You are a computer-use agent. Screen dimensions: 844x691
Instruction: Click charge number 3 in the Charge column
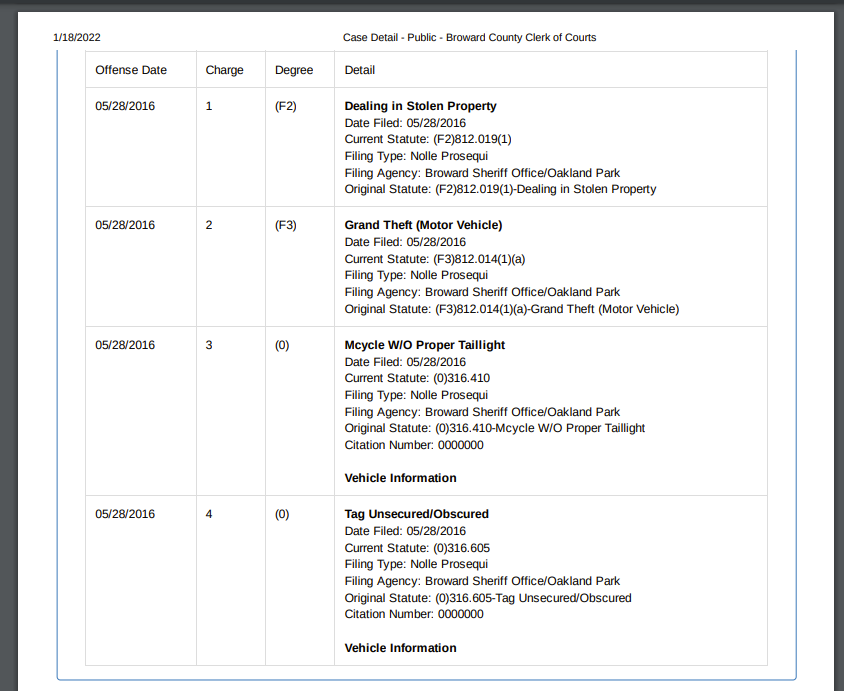[209, 345]
